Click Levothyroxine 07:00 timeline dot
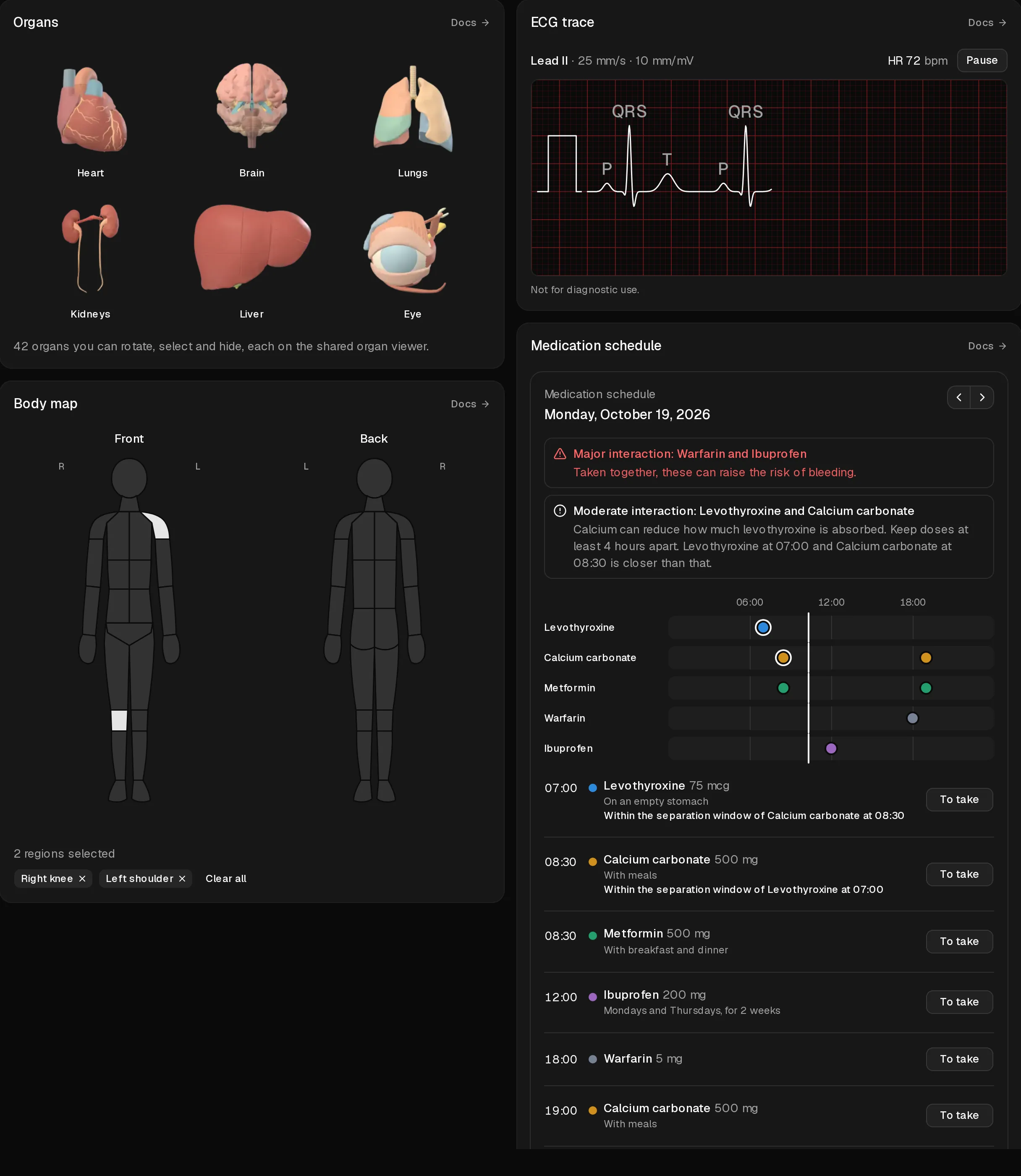1021x1176 pixels. (763, 627)
